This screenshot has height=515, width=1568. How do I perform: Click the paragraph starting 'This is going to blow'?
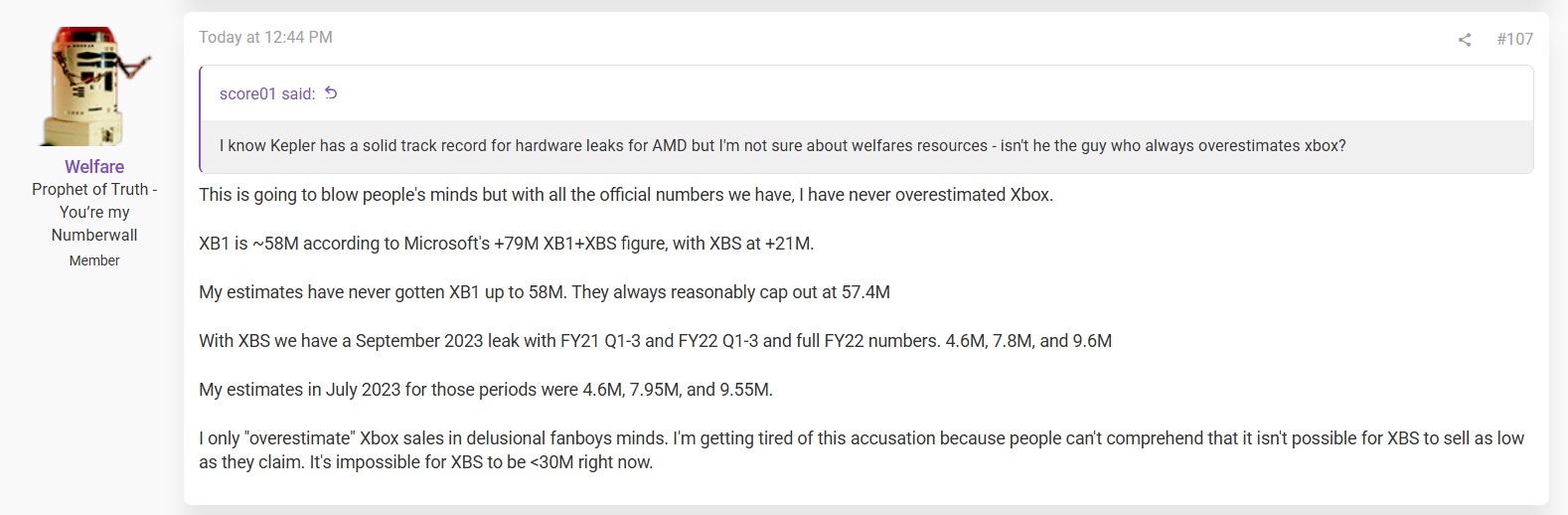626,195
